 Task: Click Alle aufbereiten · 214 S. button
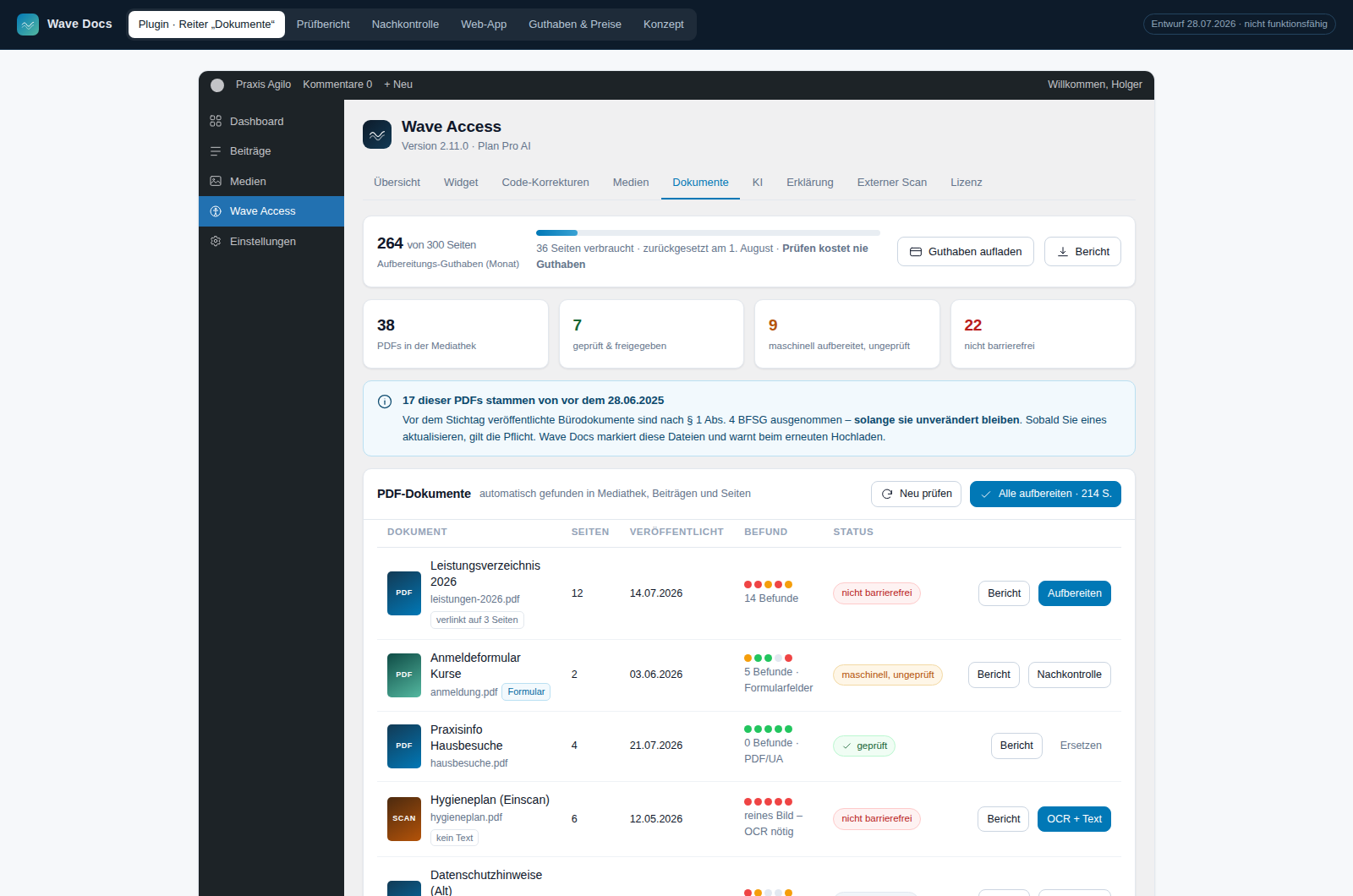pos(1045,494)
